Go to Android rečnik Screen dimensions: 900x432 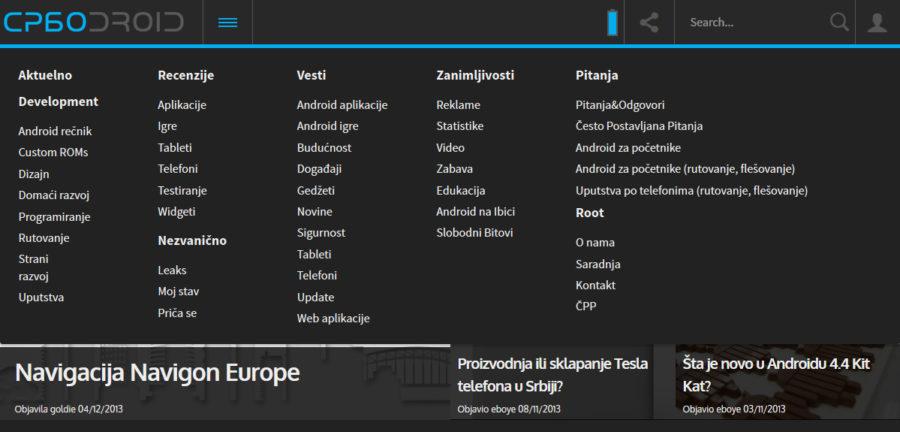(x=55, y=131)
